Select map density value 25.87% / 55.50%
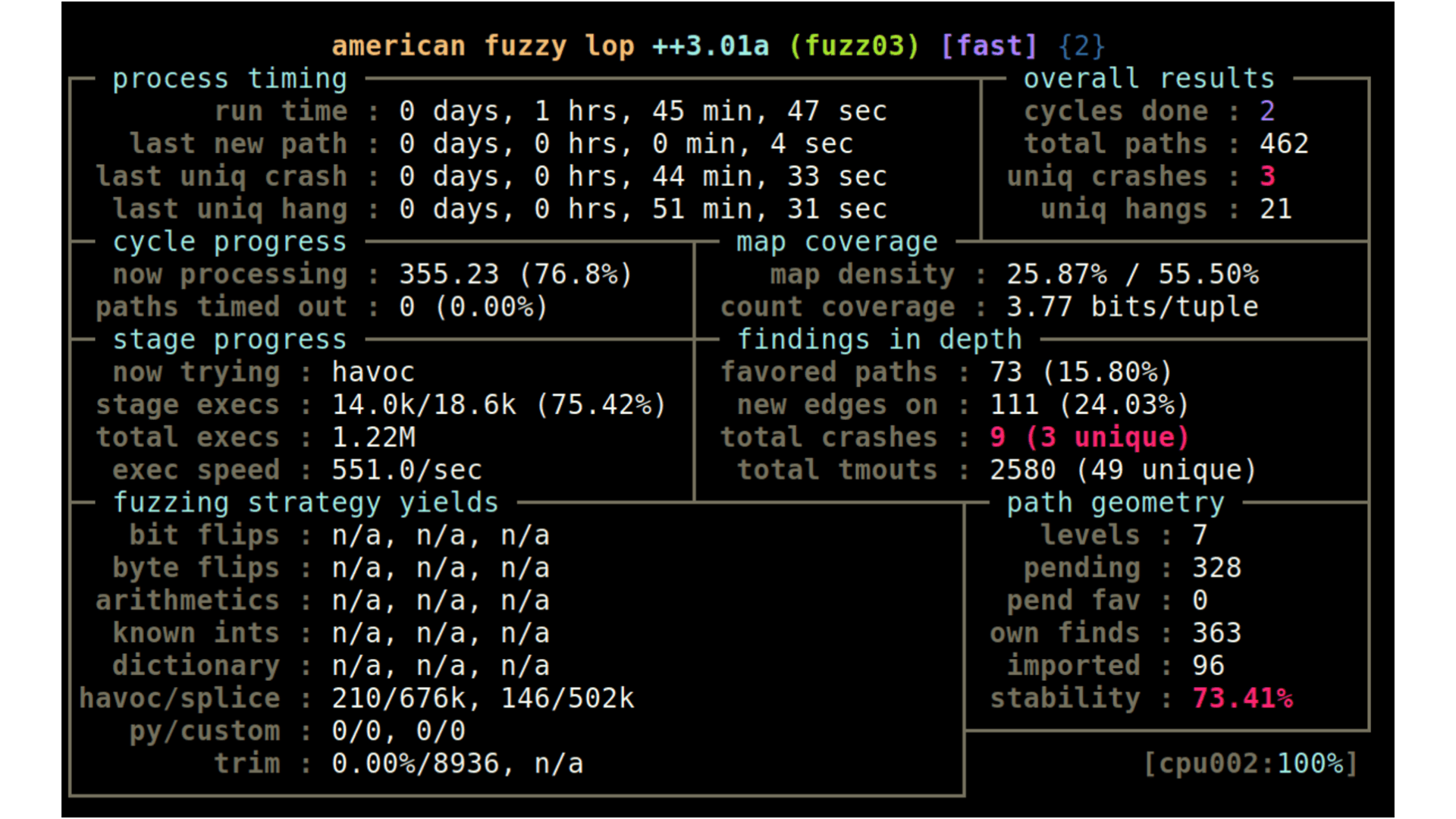1456x819 pixels. coord(1132,275)
